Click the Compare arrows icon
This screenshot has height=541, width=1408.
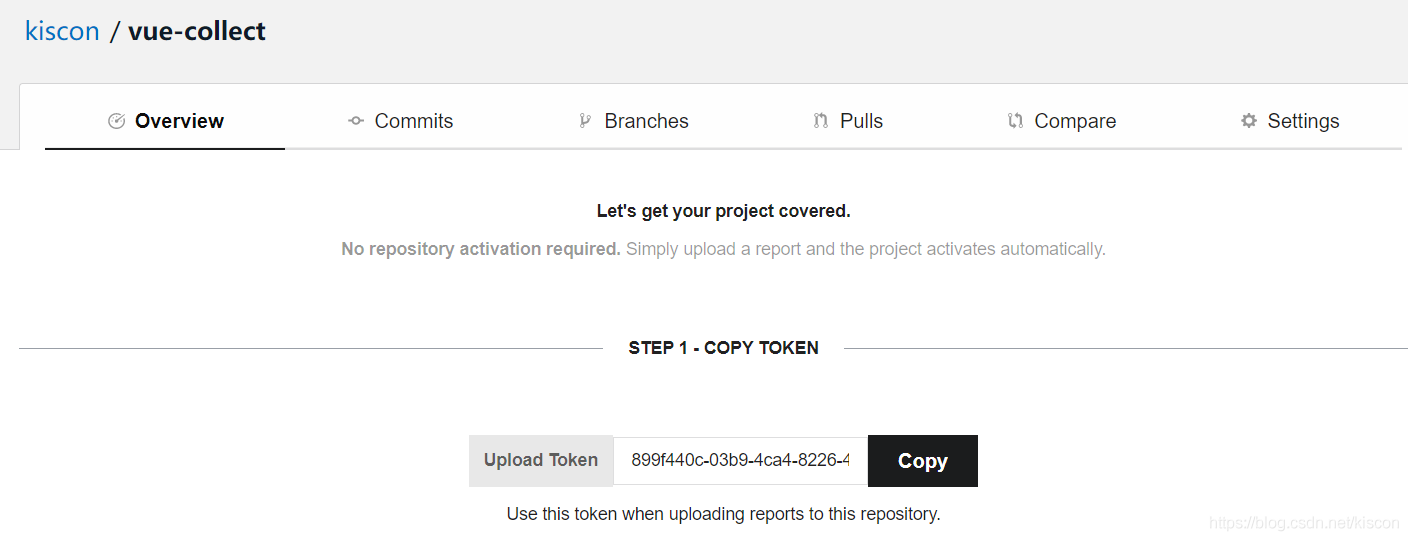click(x=1015, y=121)
